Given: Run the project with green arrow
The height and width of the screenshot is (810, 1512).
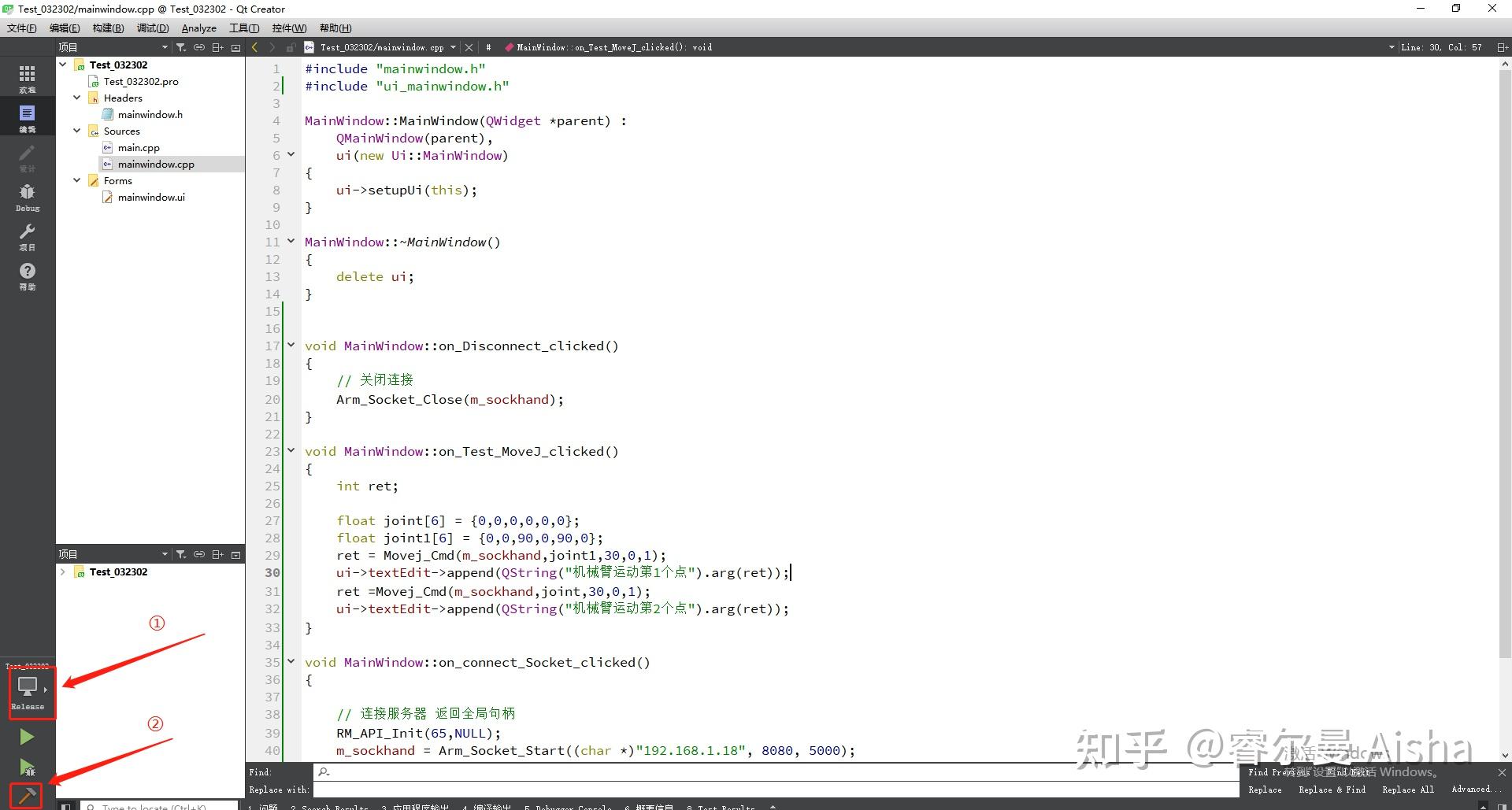Looking at the screenshot, I should coord(27,737).
